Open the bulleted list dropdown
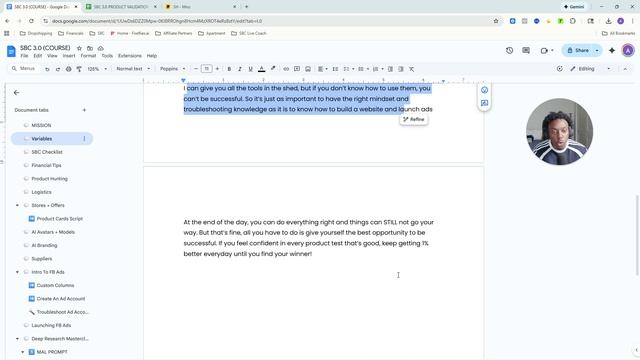This screenshot has height=360, width=640. click(363, 69)
